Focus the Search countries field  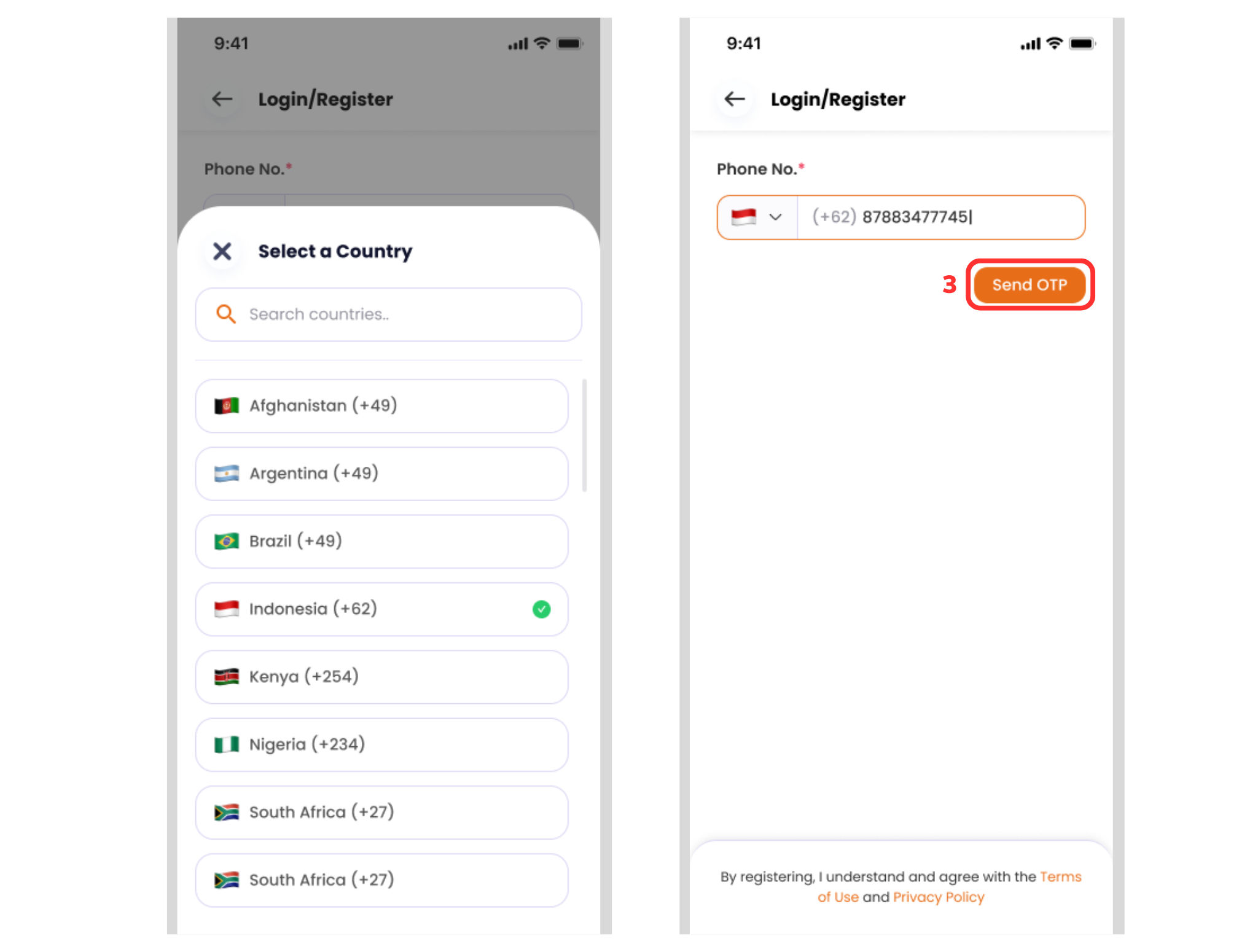[388, 314]
